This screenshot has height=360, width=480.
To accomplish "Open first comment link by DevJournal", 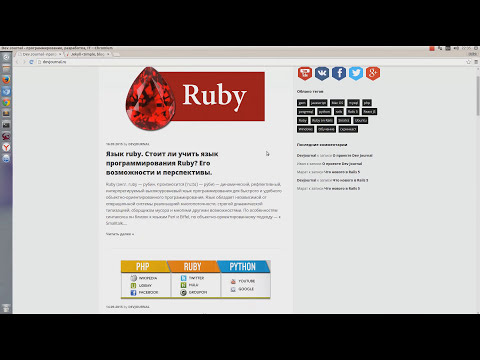I will [353, 156].
